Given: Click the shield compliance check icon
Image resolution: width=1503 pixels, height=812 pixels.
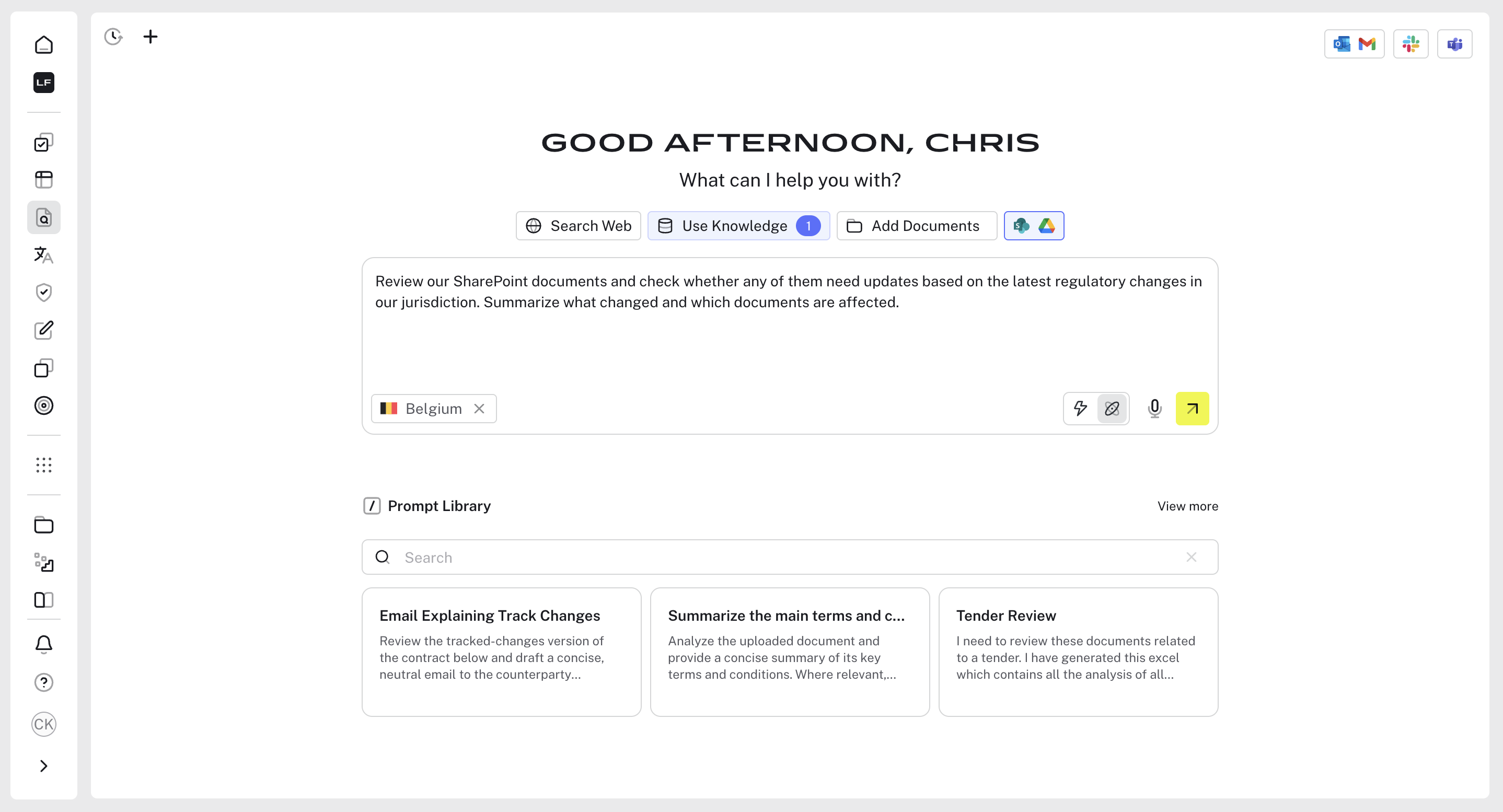Looking at the screenshot, I should point(44,292).
